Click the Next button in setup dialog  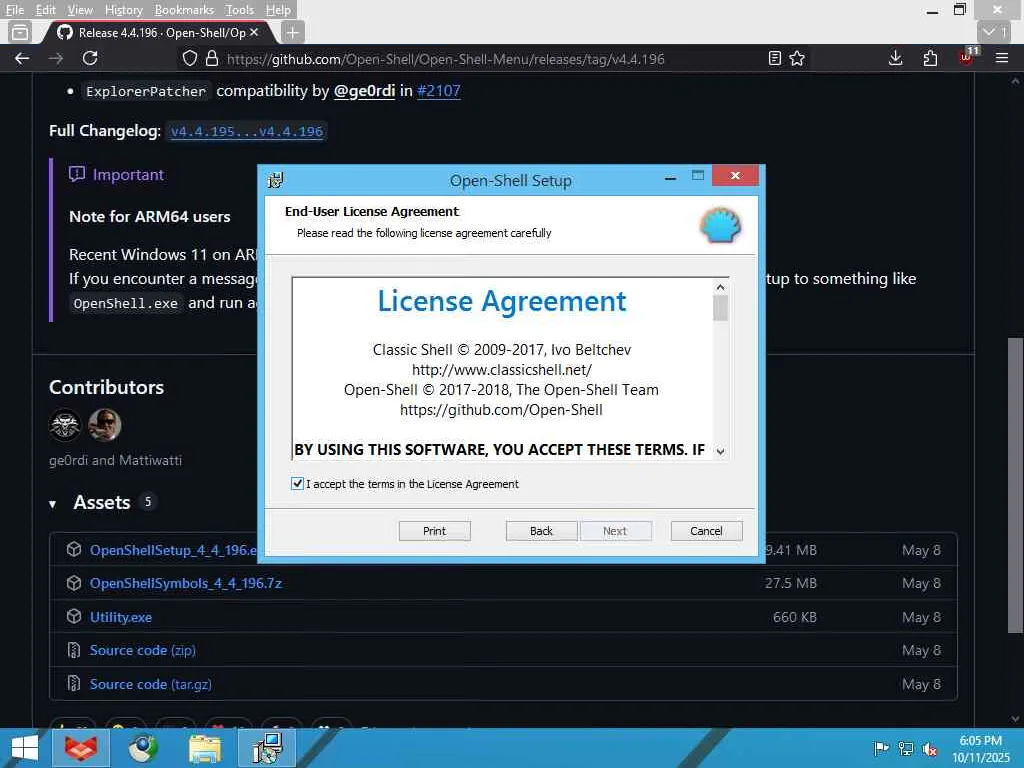coord(615,531)
